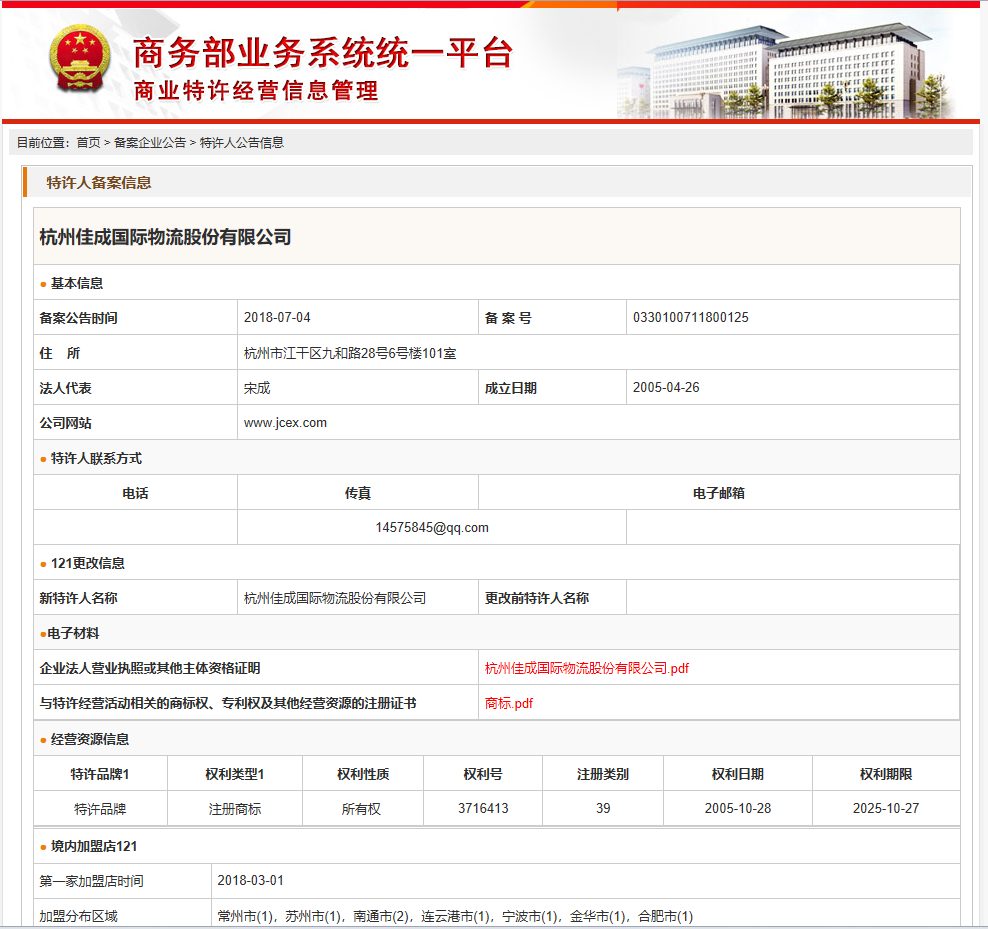988x929 pixels.
Task: Click the 权利类型1 column header
Action: 235,774
